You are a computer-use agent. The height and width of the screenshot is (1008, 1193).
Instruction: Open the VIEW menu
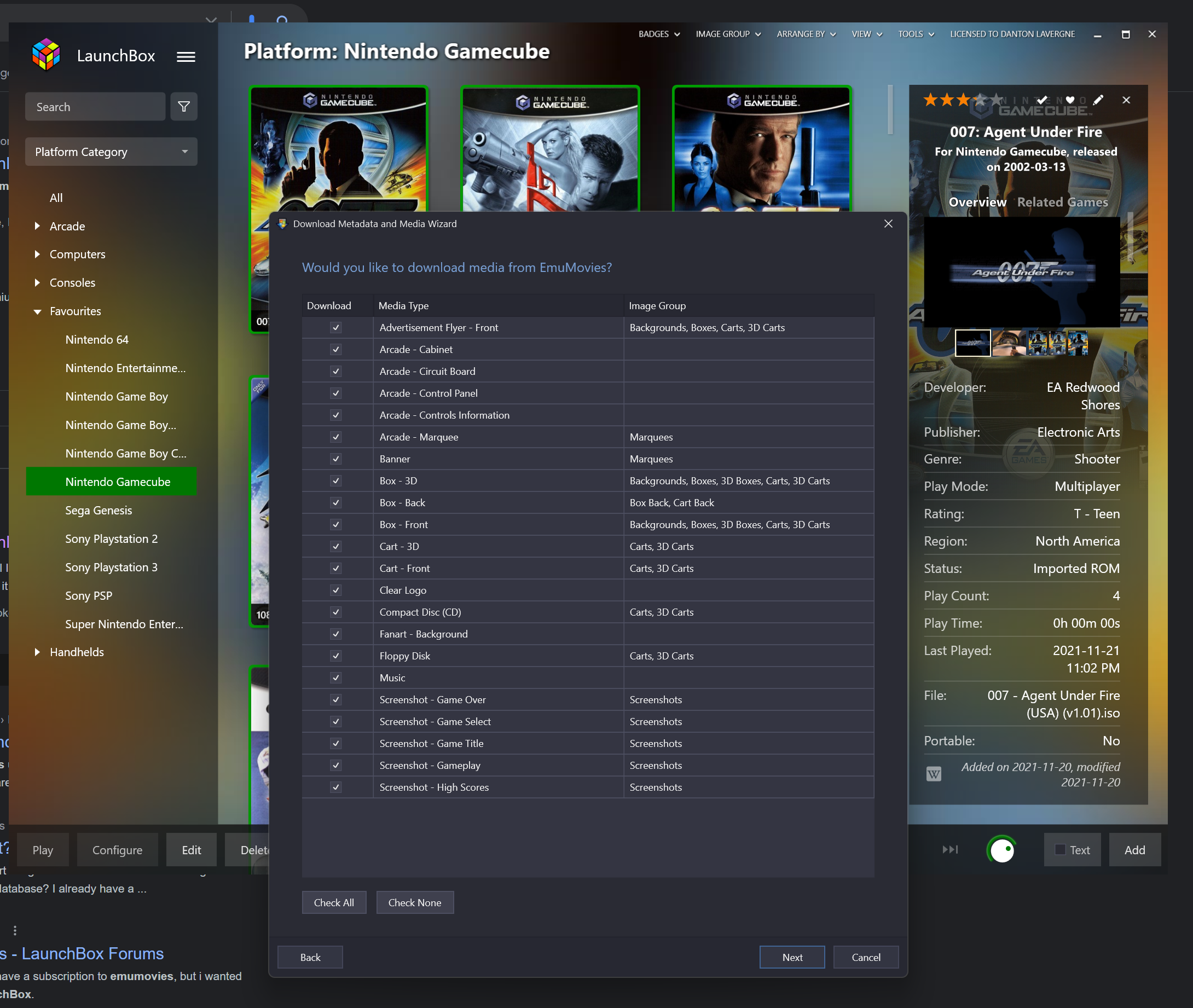click(867, 34)
